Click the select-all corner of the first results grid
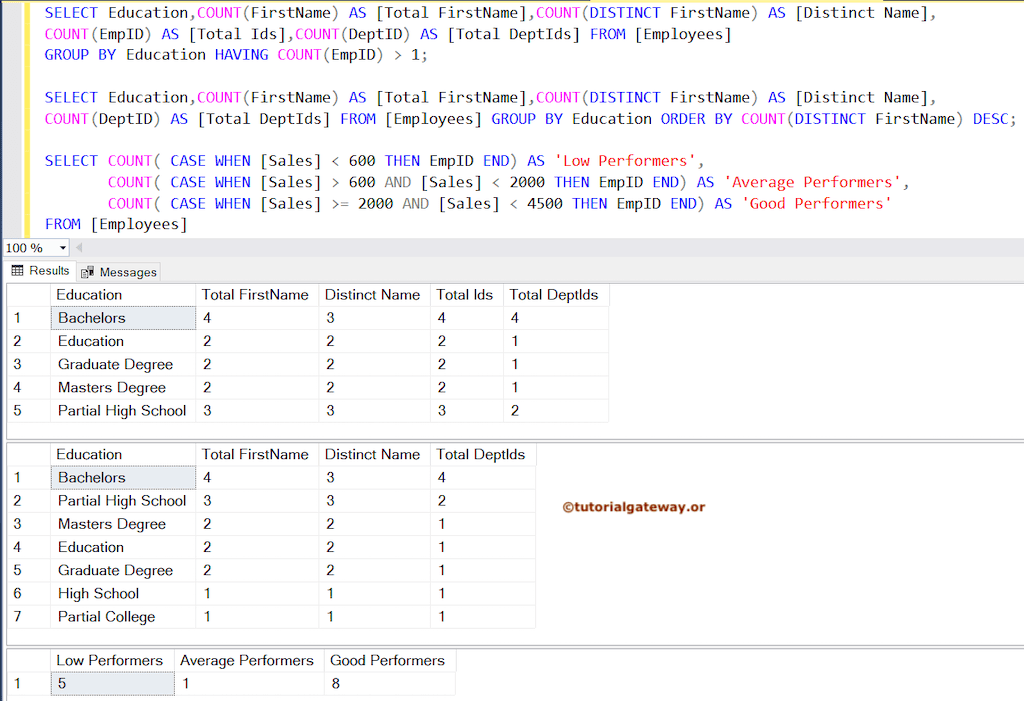Viewport: 1024px width, 701px height. pyautogui.click(x=30, y=294)
